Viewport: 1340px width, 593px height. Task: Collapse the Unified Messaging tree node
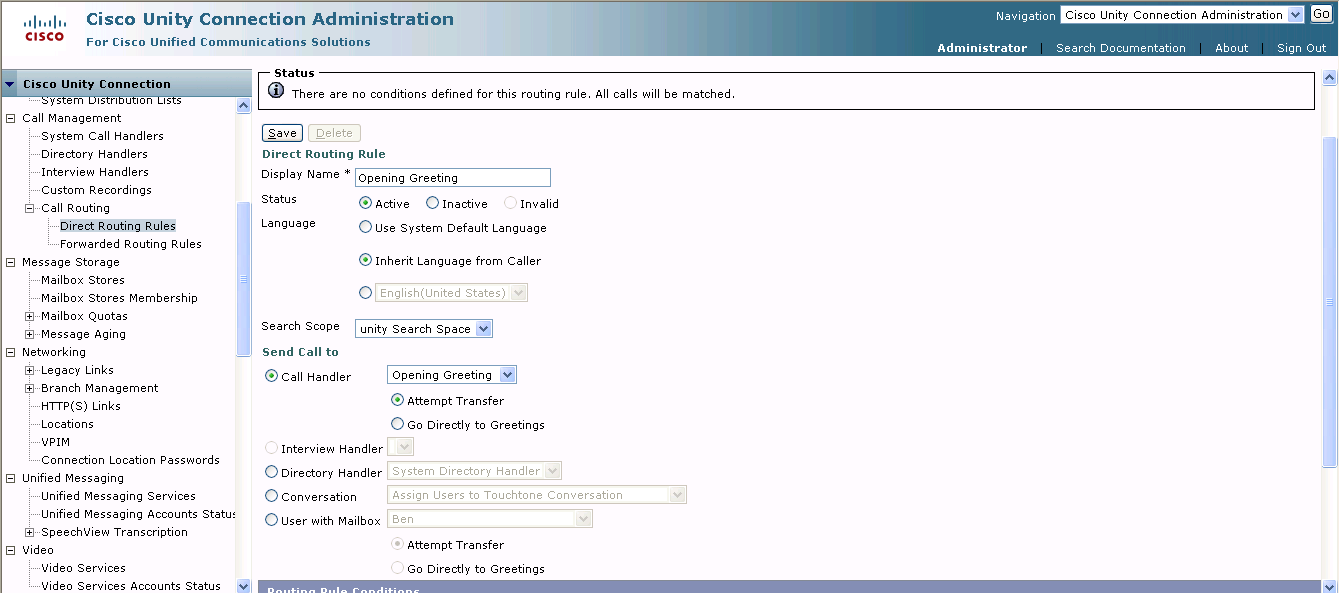click(11, 478)
